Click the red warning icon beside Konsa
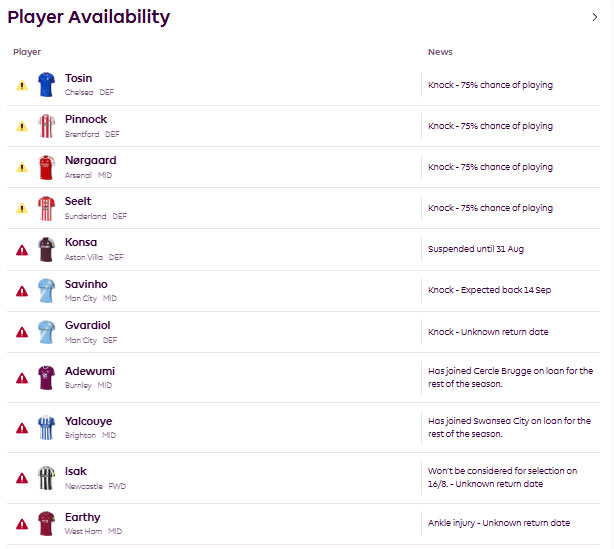This screenshot has height=549, width=614. pyautogui.click(x=22, y=250)
